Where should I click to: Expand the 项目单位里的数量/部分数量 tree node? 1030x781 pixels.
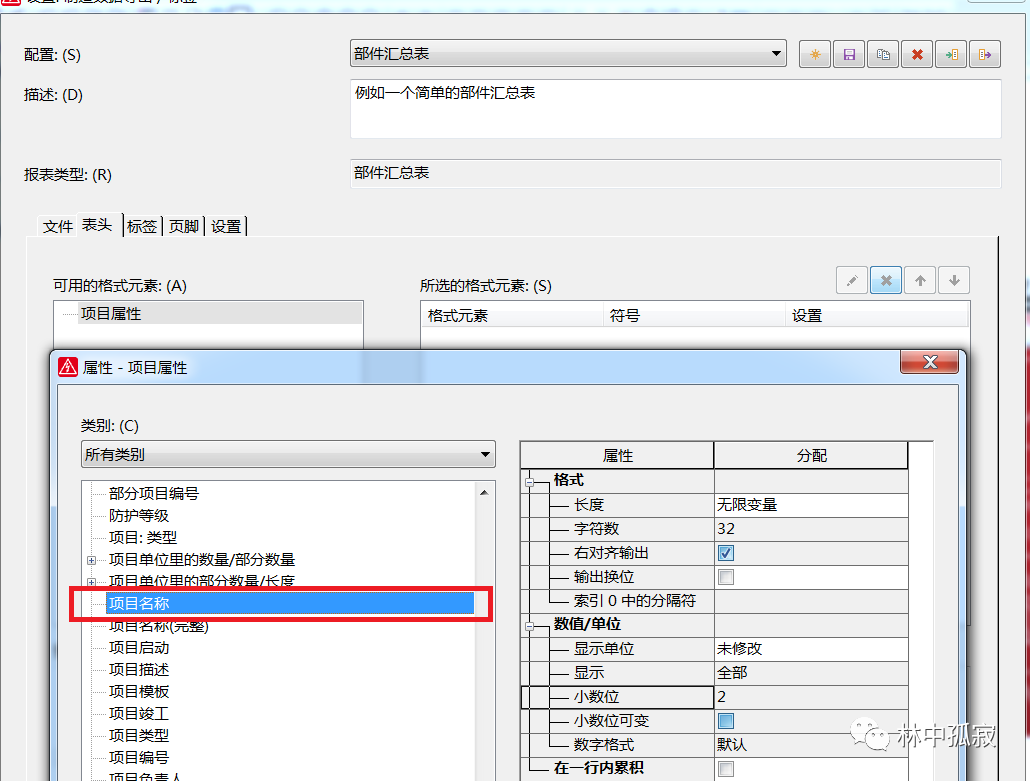tap(91, 559)
